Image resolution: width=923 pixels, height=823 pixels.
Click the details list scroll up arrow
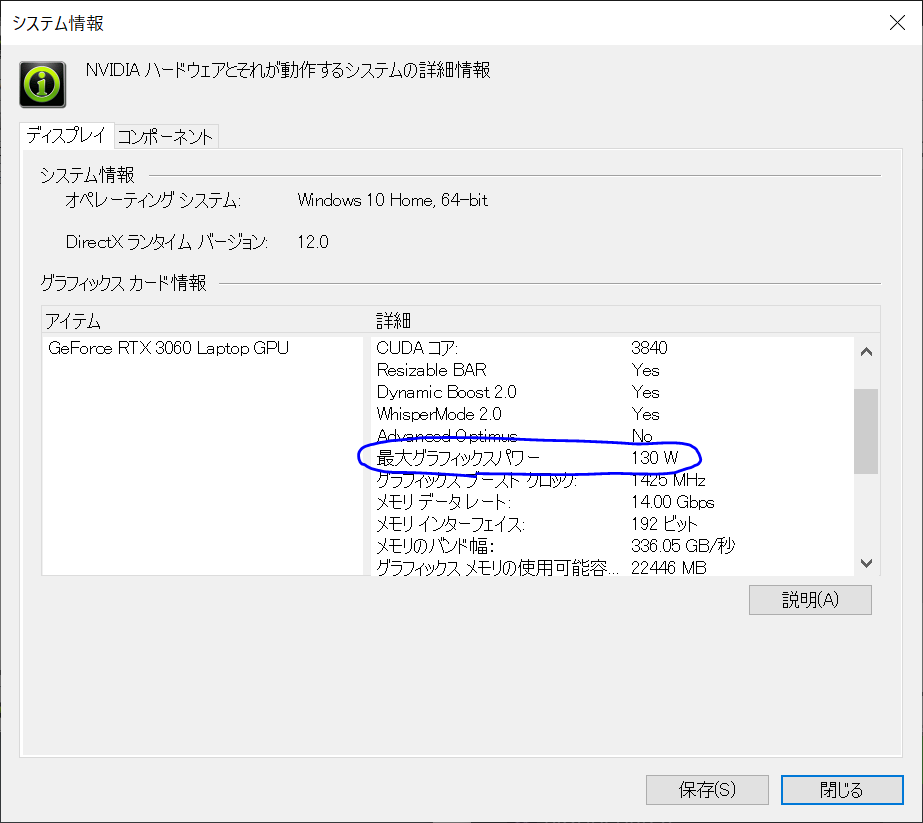point(866,352)
